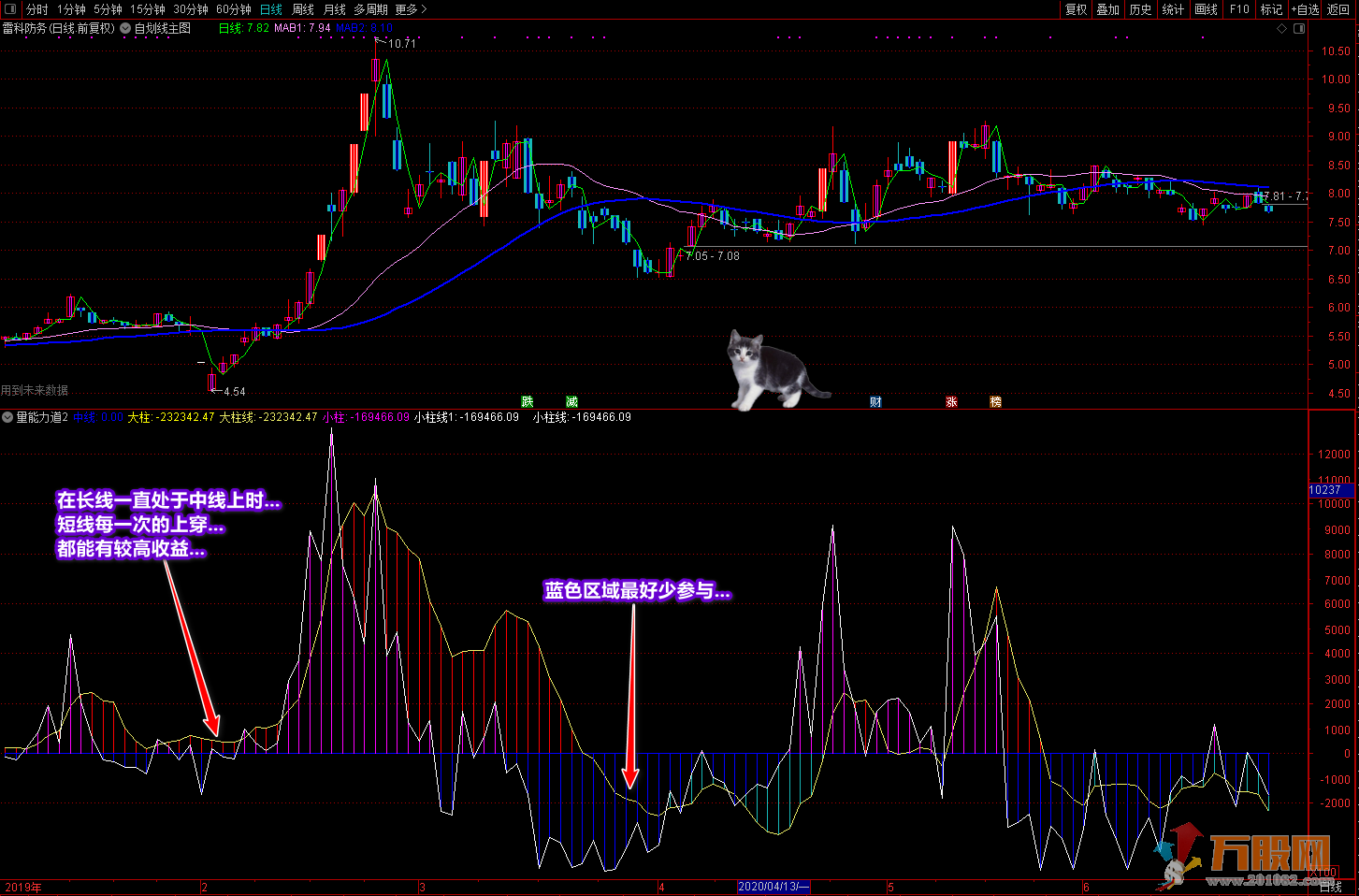Switch to 日线 daily chart
1359x896 pixels.
coord(271,9)
